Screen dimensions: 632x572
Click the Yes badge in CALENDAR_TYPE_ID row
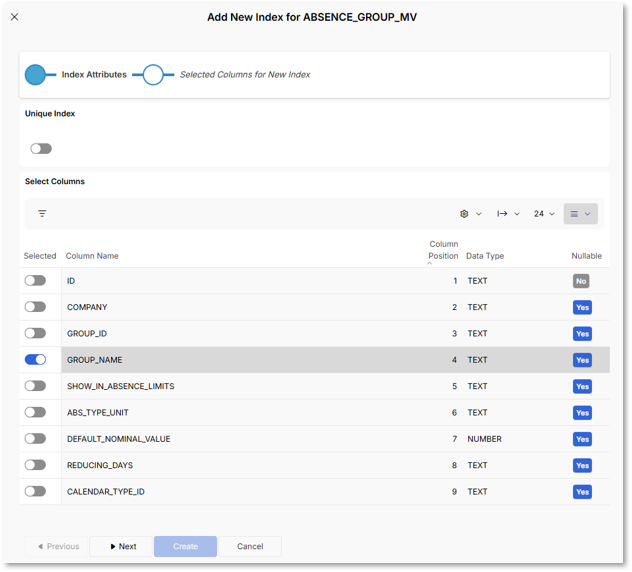pos(582,492)
